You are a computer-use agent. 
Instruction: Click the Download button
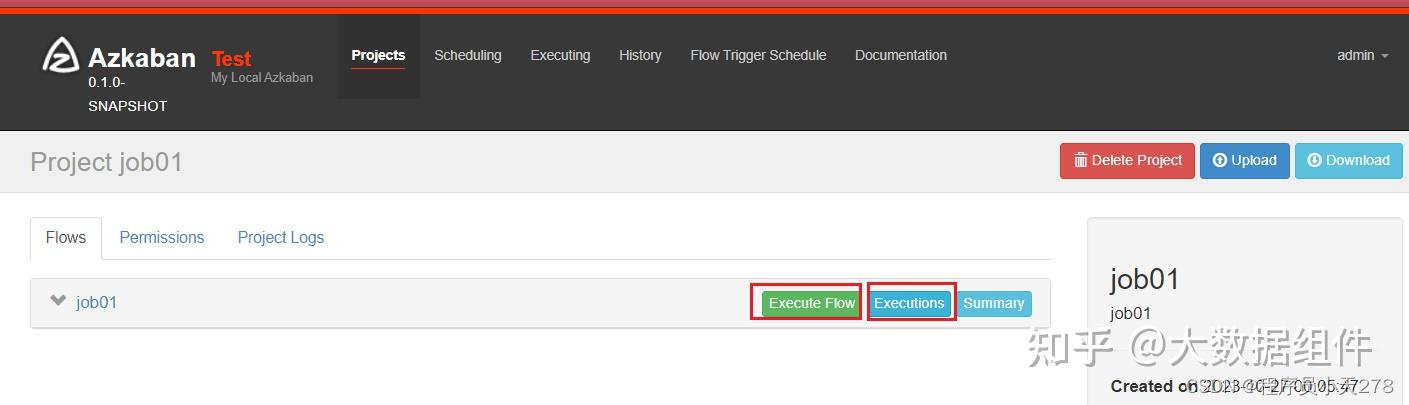(x=1348, y=160)
